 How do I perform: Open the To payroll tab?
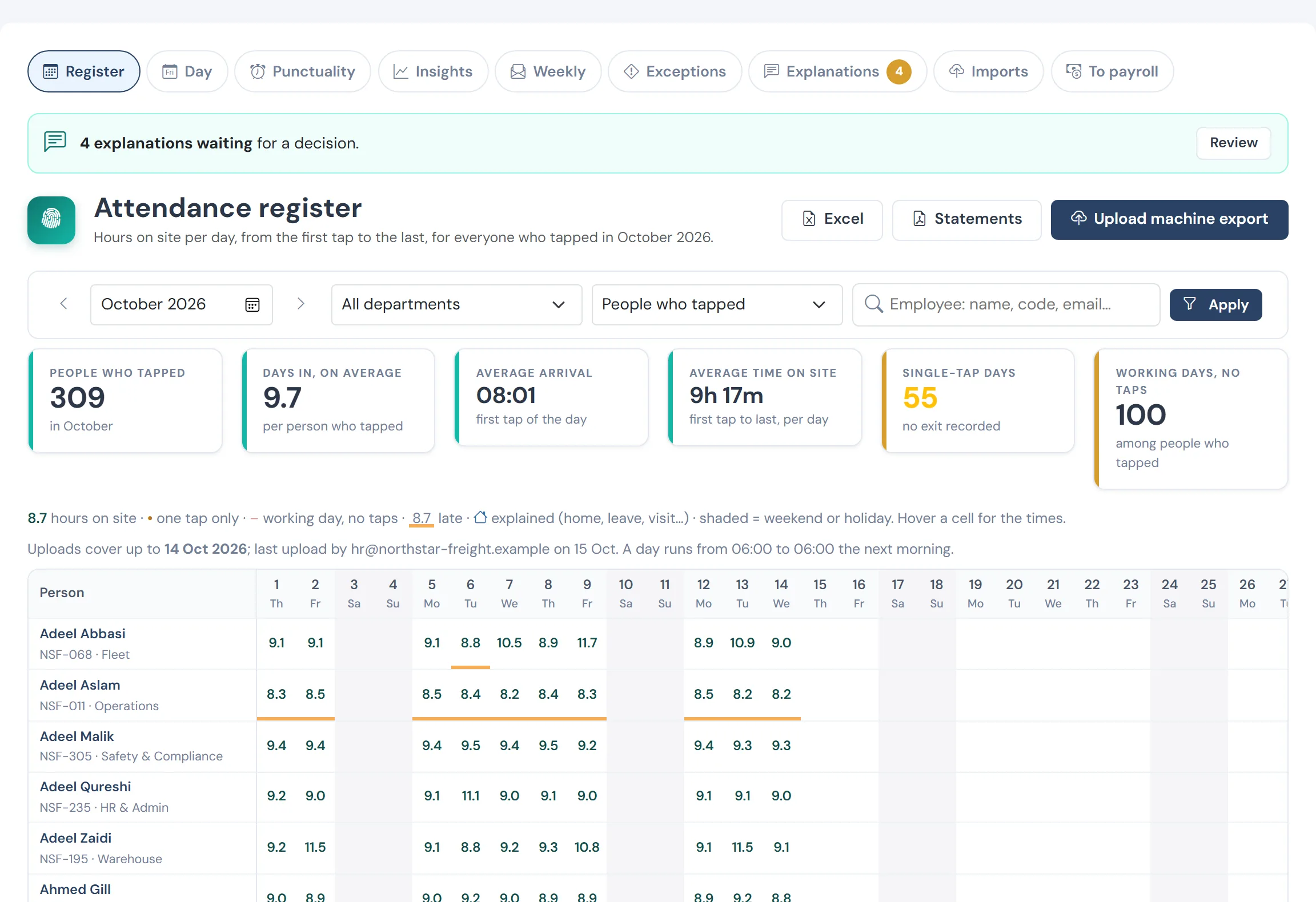pyautogui.click(x=1112, y=71)
